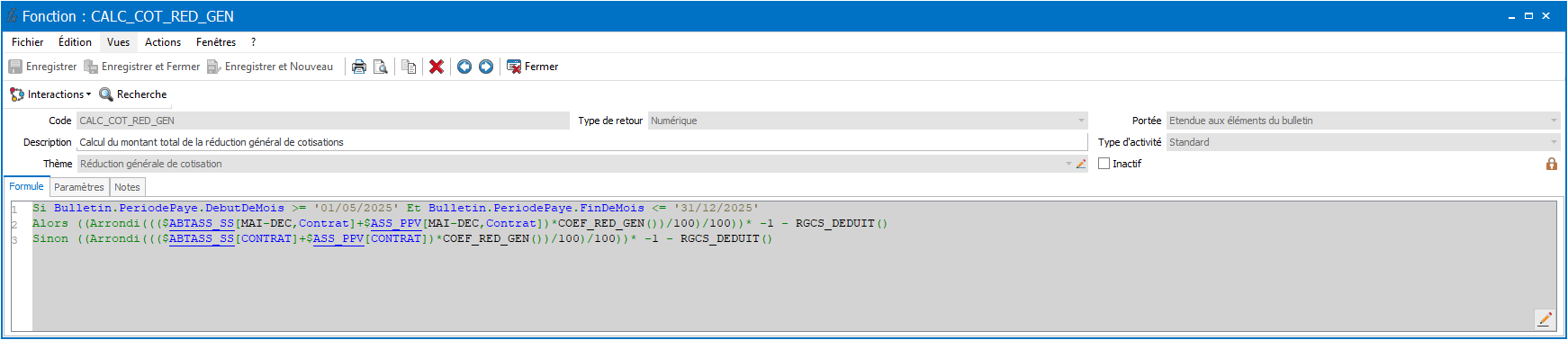The height and width of the screenshot is (340, 1568).
Task: Open the Fenêtres menu
Action: coord(216,42)
